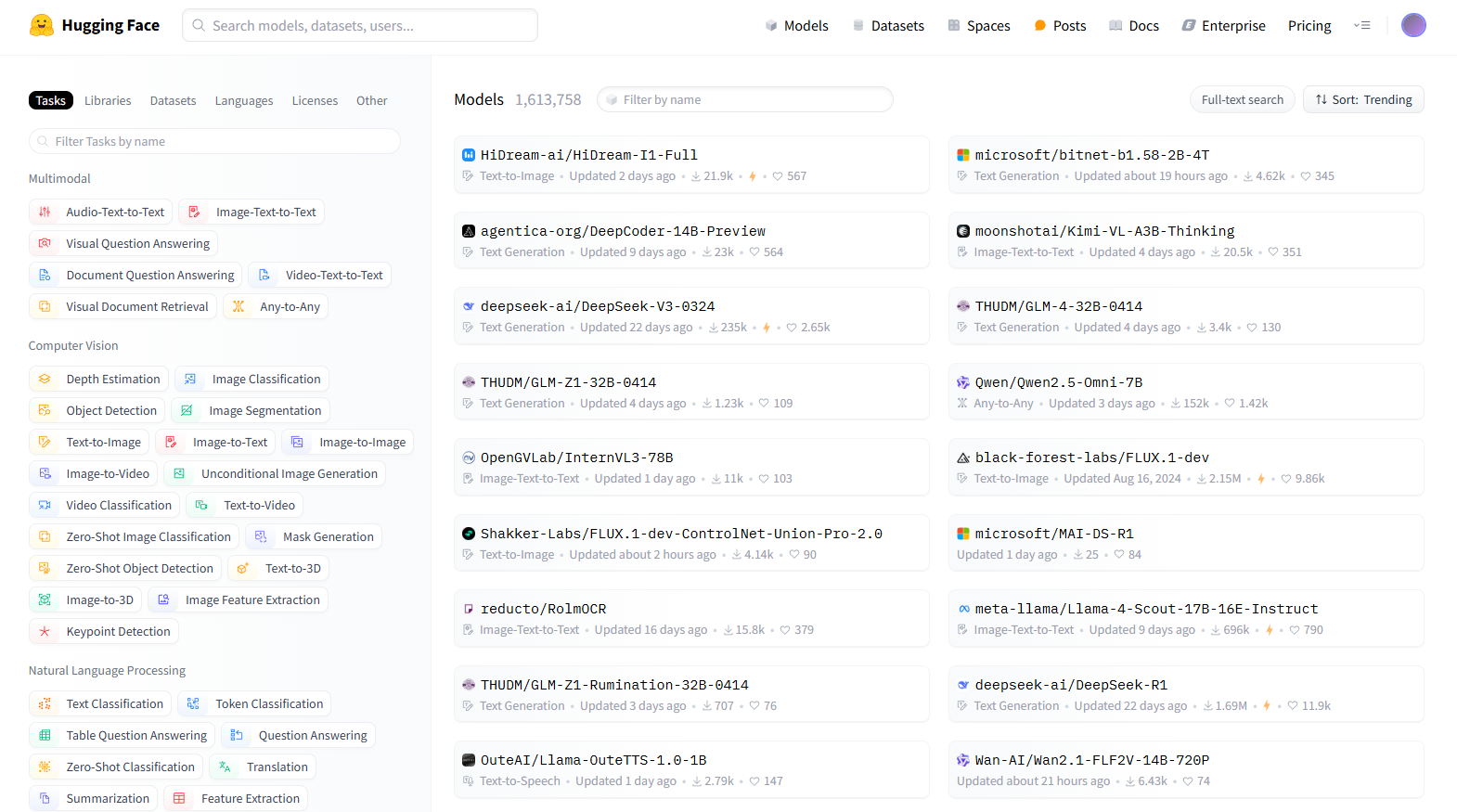Open the Wan-AI/Wan2.1-FLF2V-14B-720P model
This screenshot has height=812, width=1457.
[1186, 769]
